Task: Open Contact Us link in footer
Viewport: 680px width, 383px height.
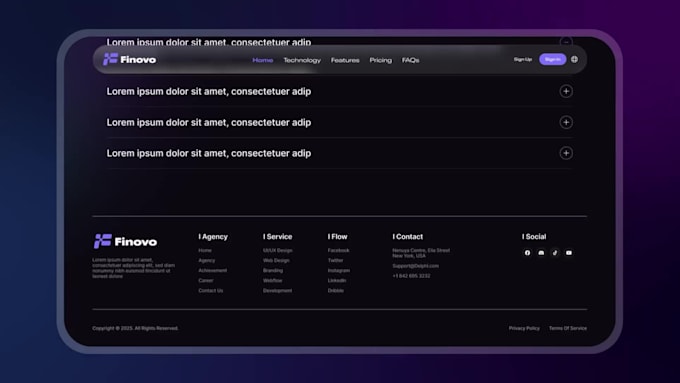Action: click(211, 291)
